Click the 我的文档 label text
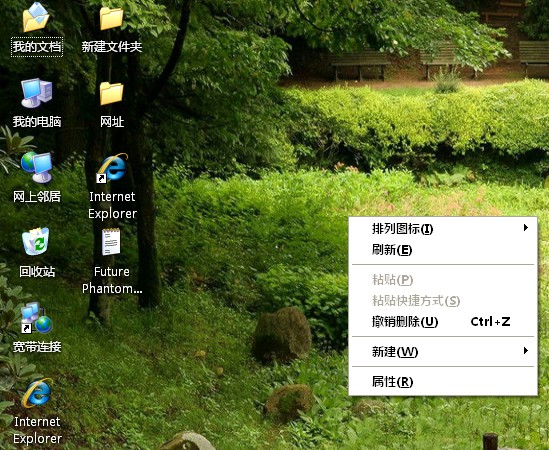The image size is (549, 450). point(37,47)
